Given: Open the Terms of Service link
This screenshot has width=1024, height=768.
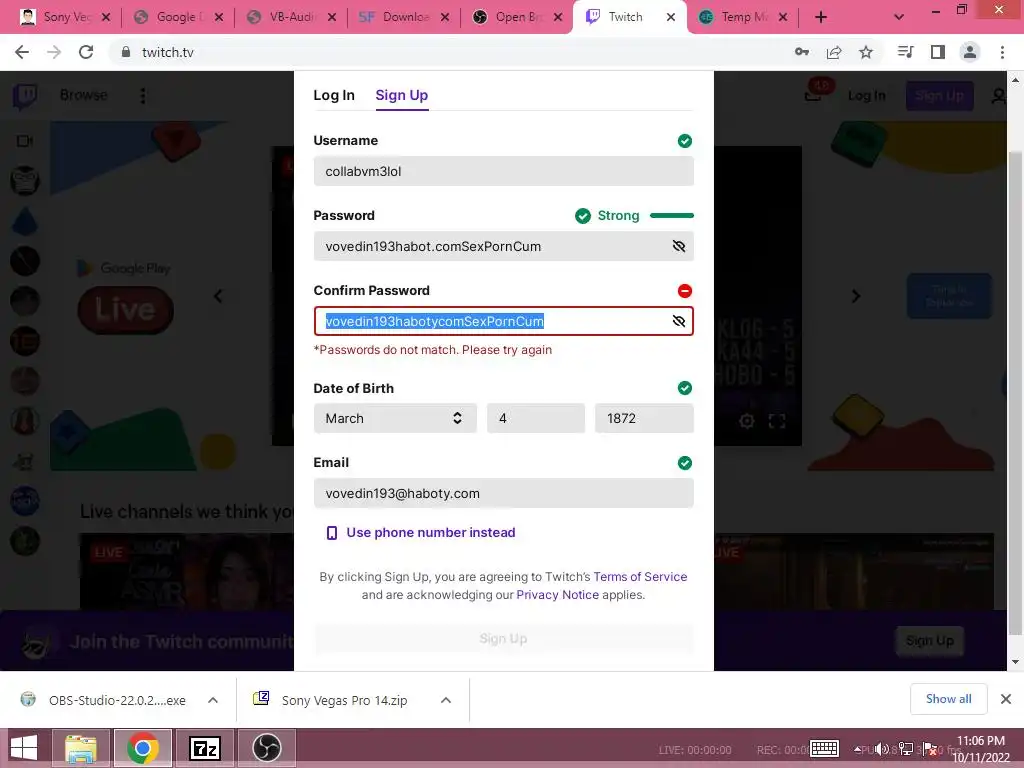Looking at the screenshot, I should 640,577.
